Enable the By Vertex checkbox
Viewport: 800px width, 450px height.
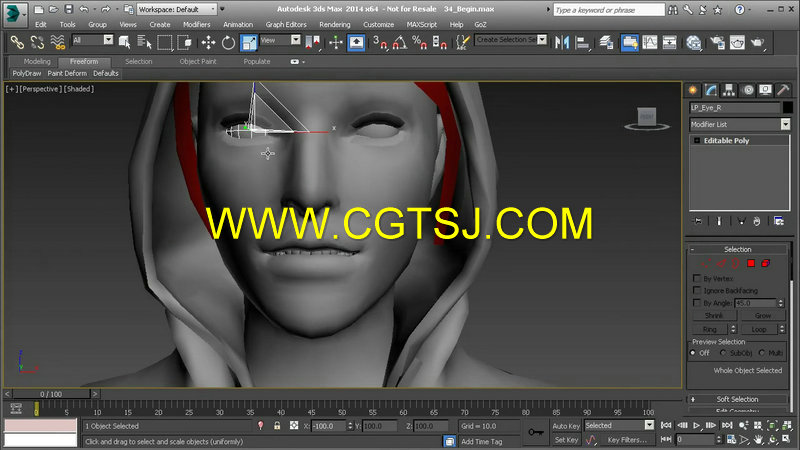pos(697,279)
